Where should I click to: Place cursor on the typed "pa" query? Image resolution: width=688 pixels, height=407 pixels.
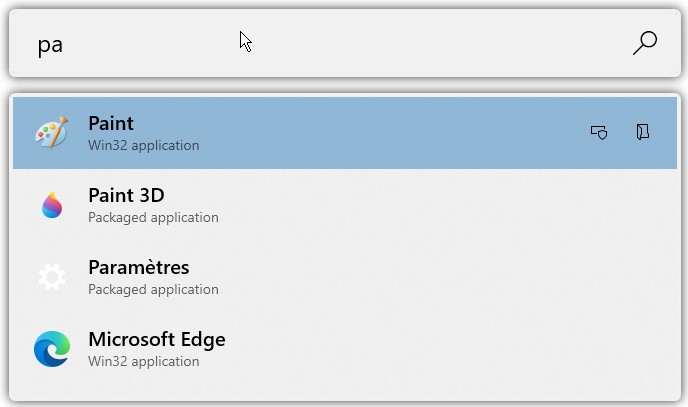[x=50, y=45]
